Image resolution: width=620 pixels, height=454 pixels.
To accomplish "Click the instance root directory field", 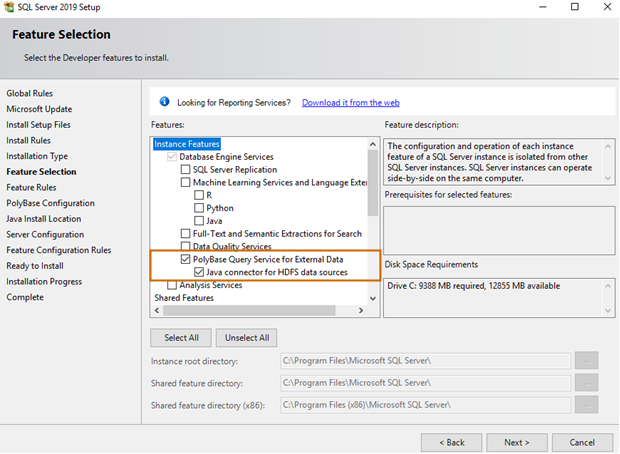I will (x=425, y=361).
